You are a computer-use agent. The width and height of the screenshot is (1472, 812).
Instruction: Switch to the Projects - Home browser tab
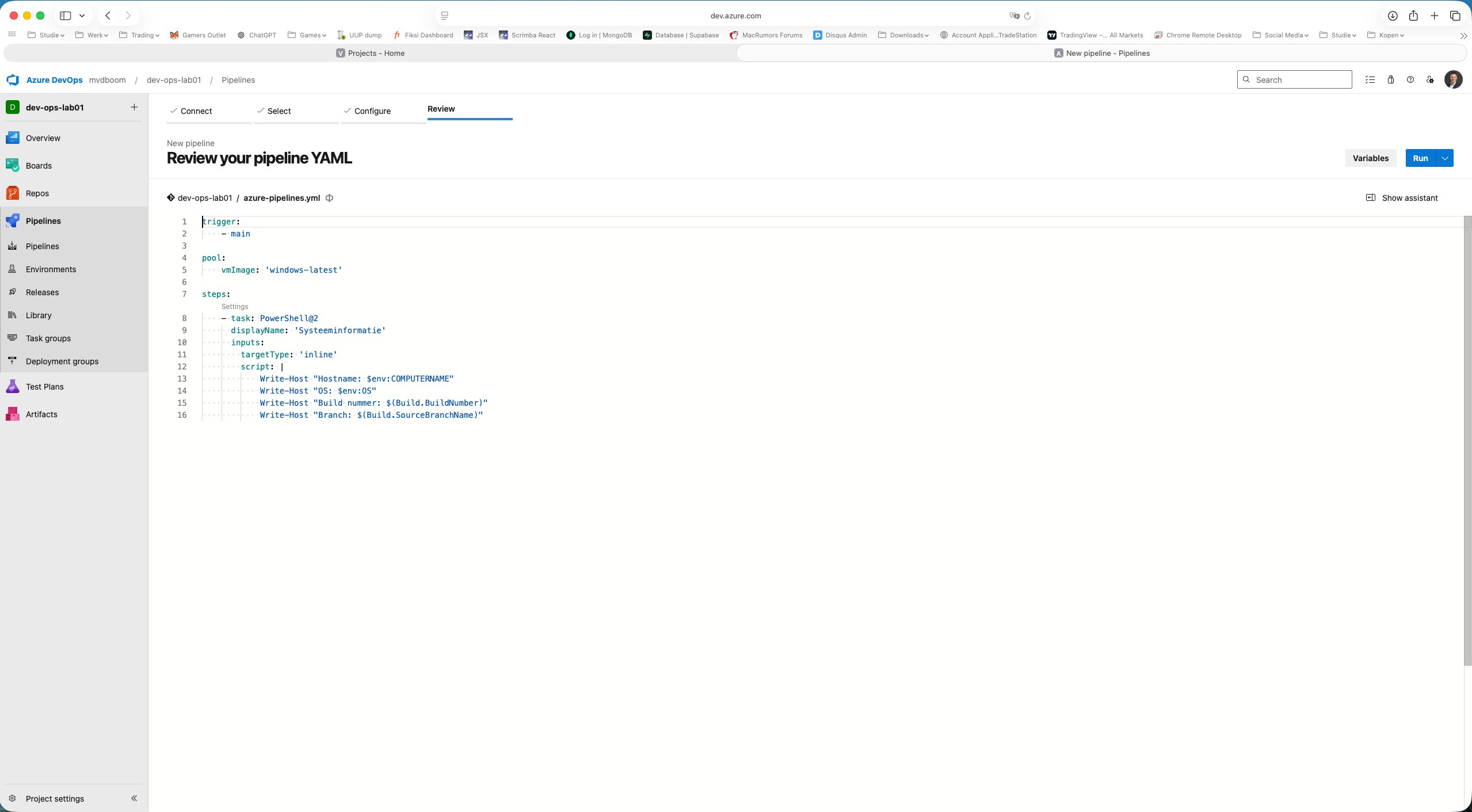[x=370, y=53]
